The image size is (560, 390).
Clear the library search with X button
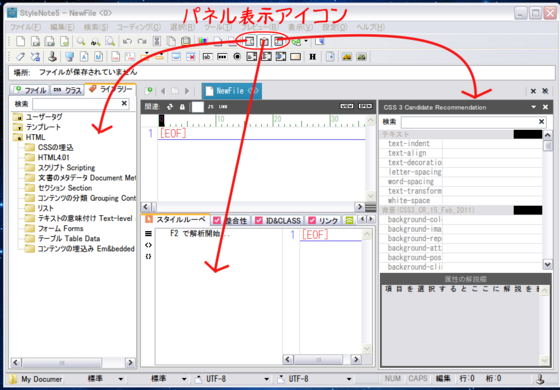(x=124, y=104)
